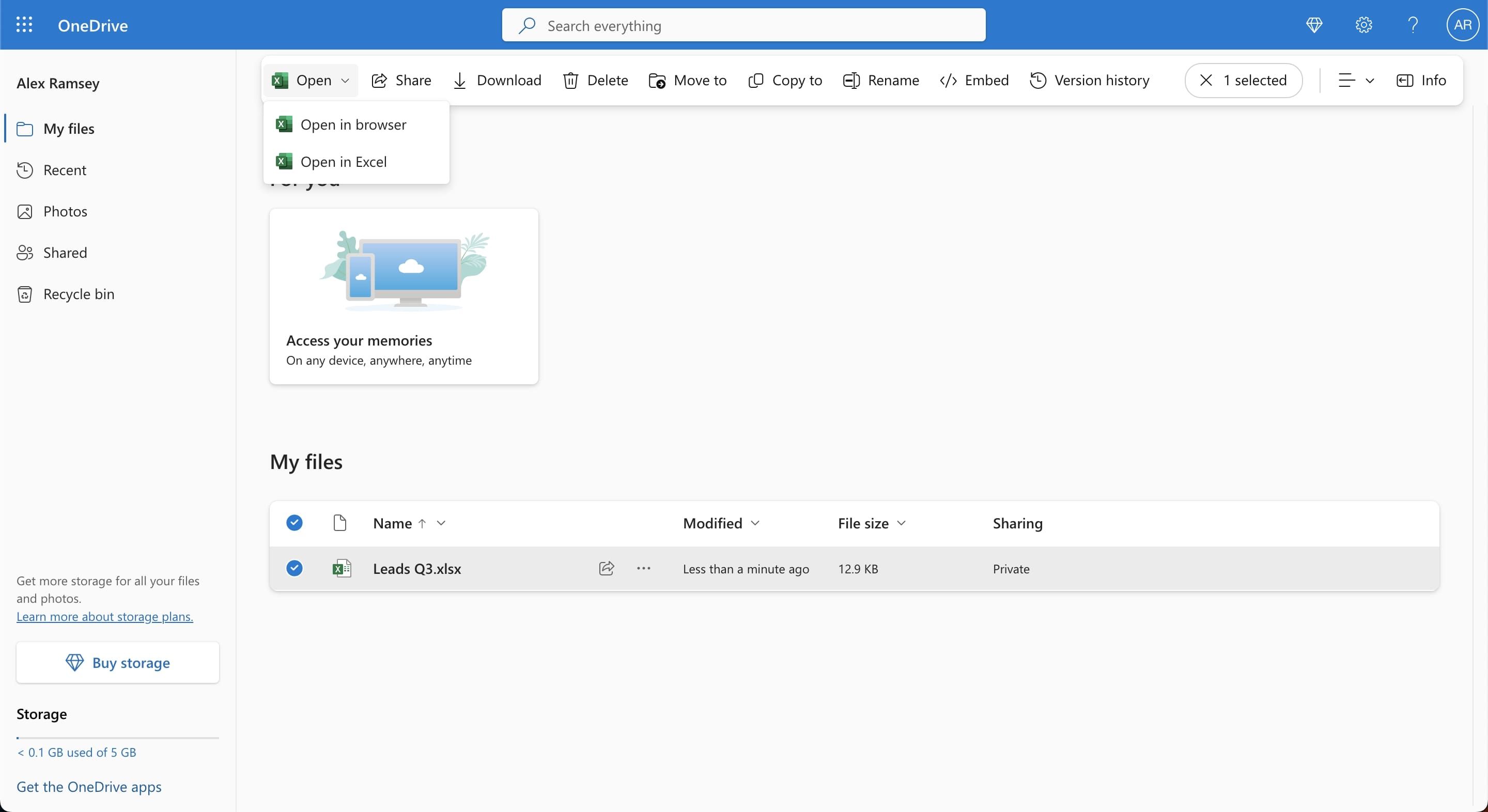Open Learn more about storage plans link
This screenshot has width=1488, height=812.
click(104, 616)
